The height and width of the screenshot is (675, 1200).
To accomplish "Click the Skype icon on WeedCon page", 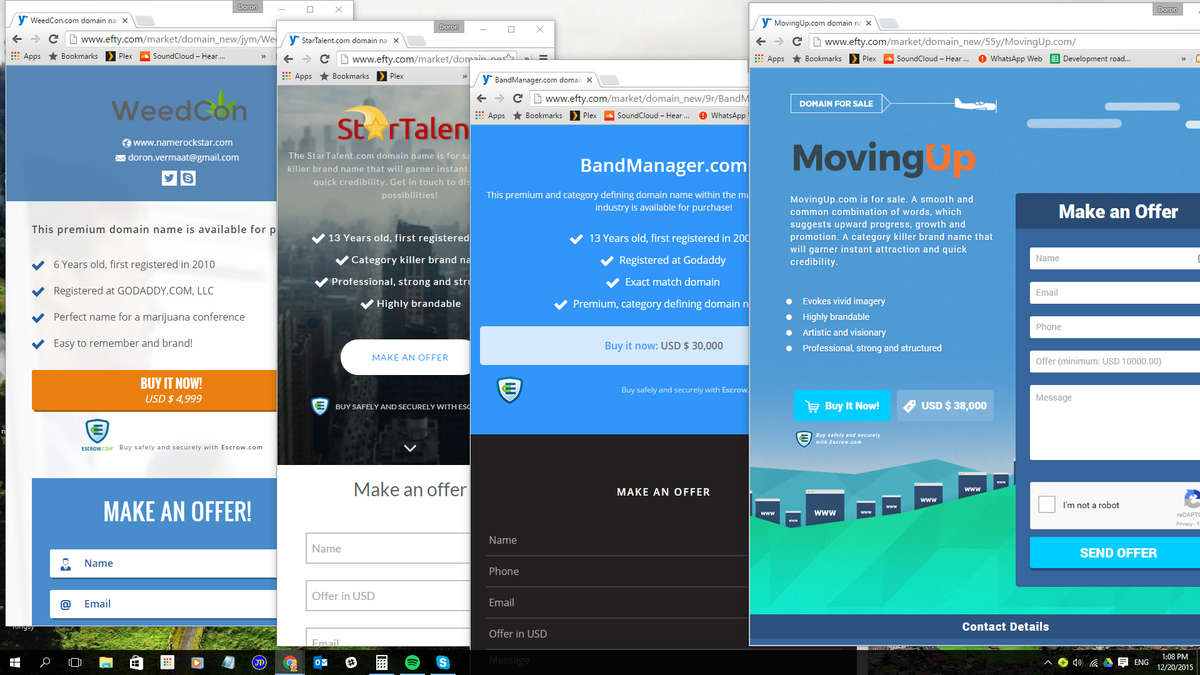I will (x=188, y=178).
